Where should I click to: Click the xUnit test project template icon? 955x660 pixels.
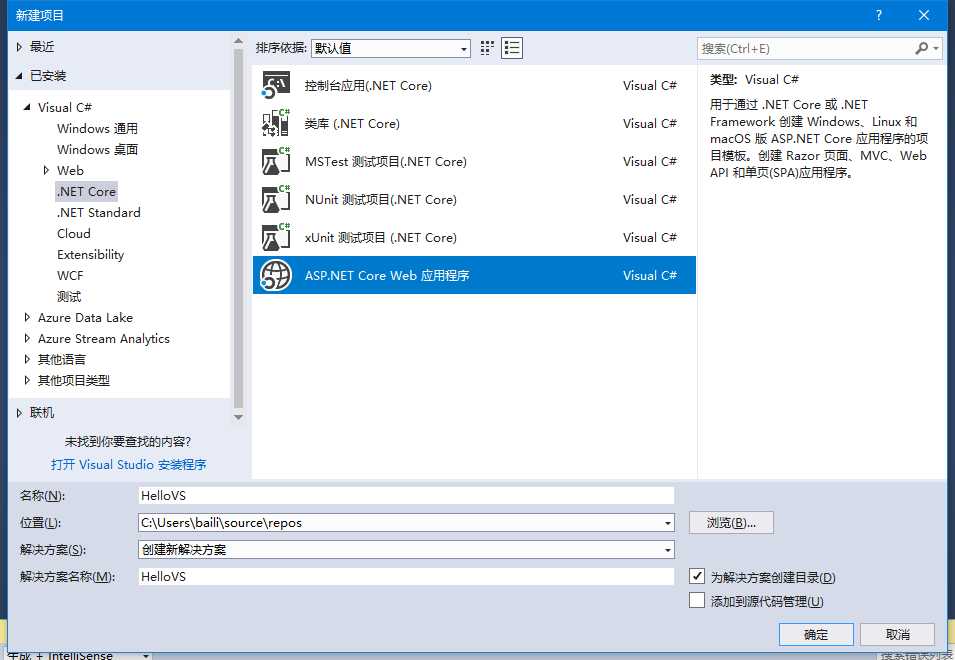[276, 237]
